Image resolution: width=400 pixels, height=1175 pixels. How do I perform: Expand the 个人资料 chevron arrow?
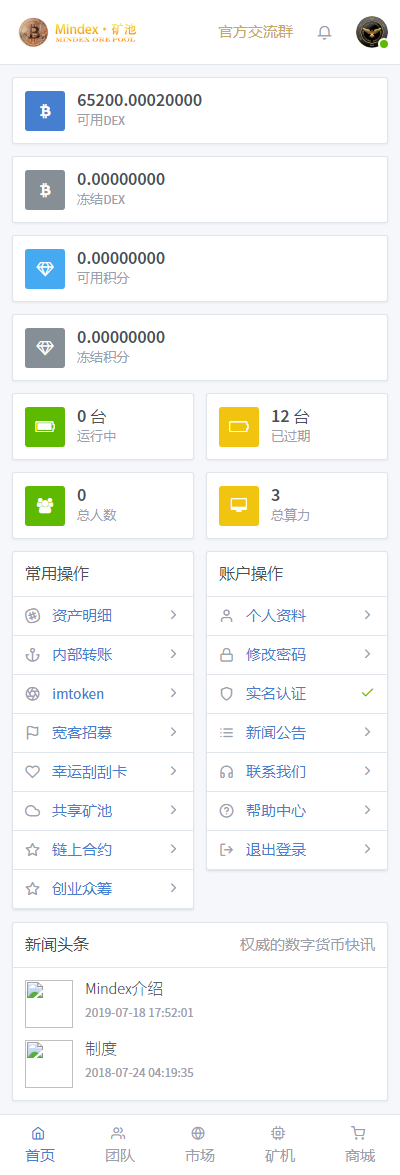tap(367, 615)
